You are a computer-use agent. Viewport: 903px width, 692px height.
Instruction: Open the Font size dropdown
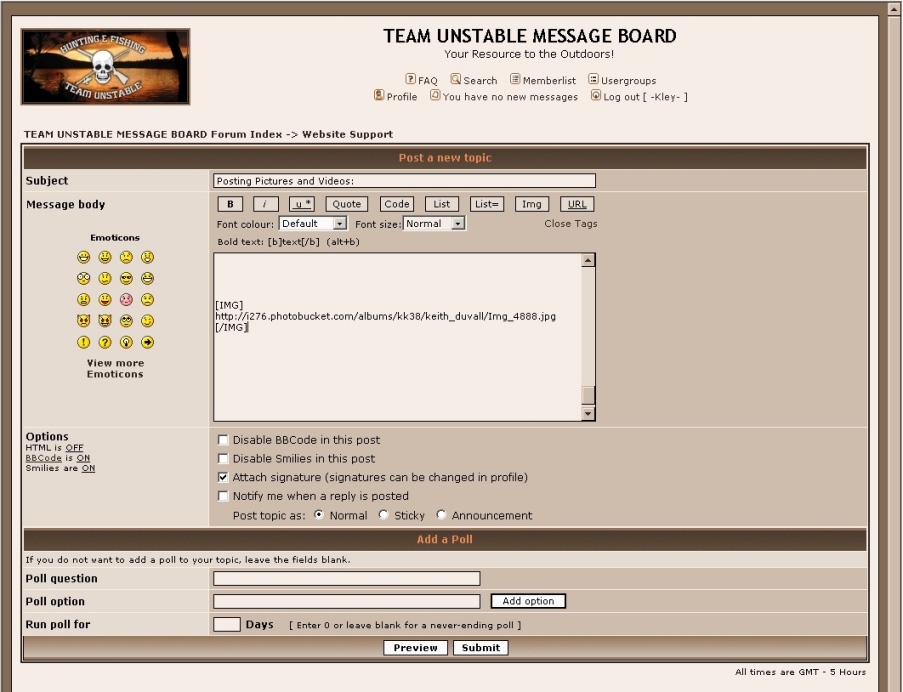435,224
